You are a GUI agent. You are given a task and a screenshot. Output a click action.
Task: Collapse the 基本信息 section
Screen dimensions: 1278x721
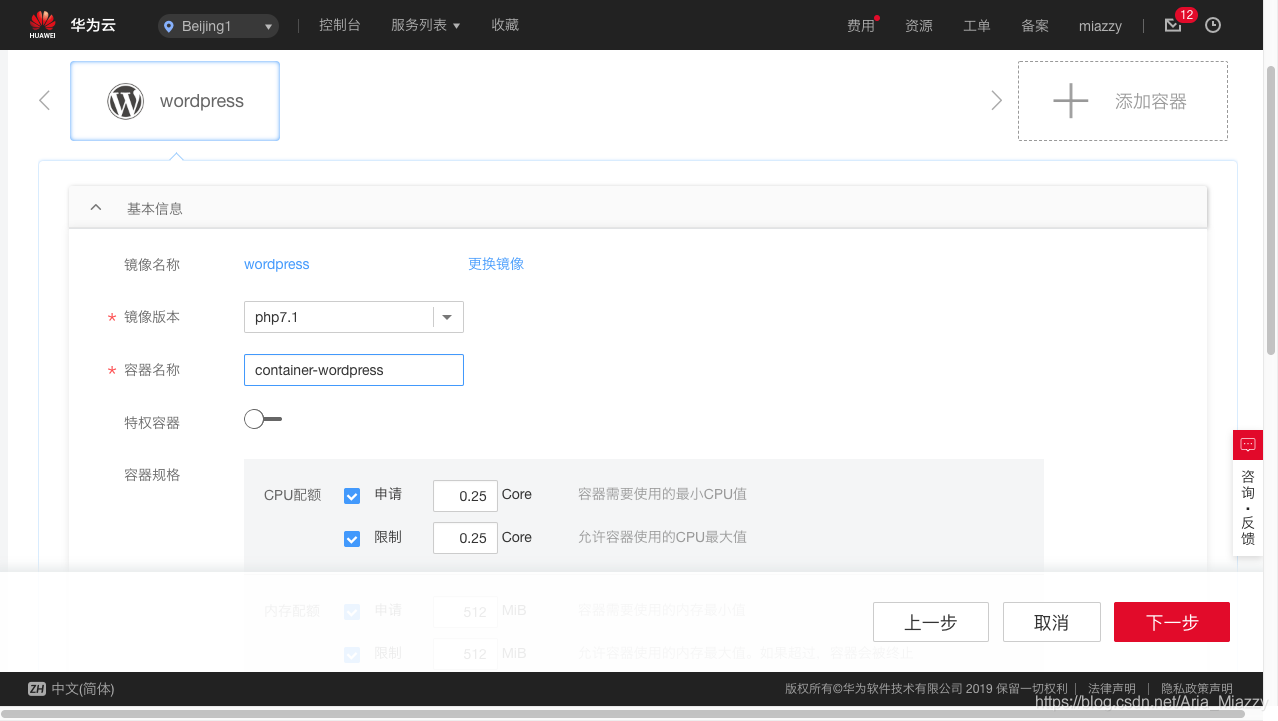(x=96, y=208)
